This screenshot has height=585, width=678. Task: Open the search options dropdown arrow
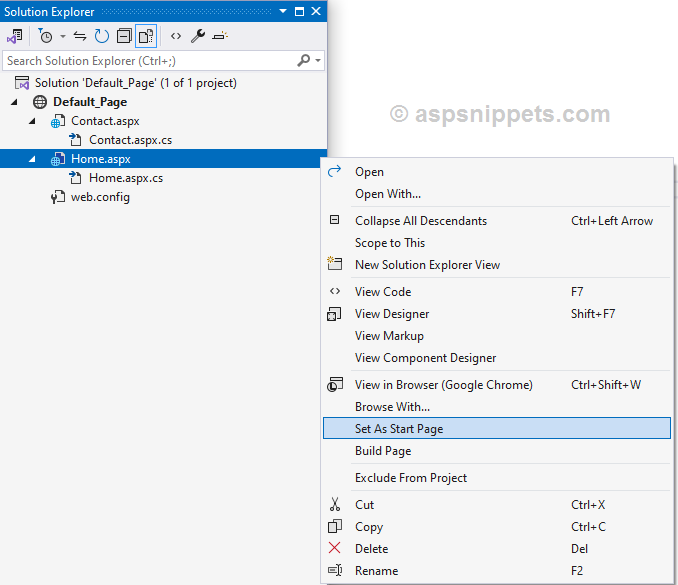click(x=318, y=61)
